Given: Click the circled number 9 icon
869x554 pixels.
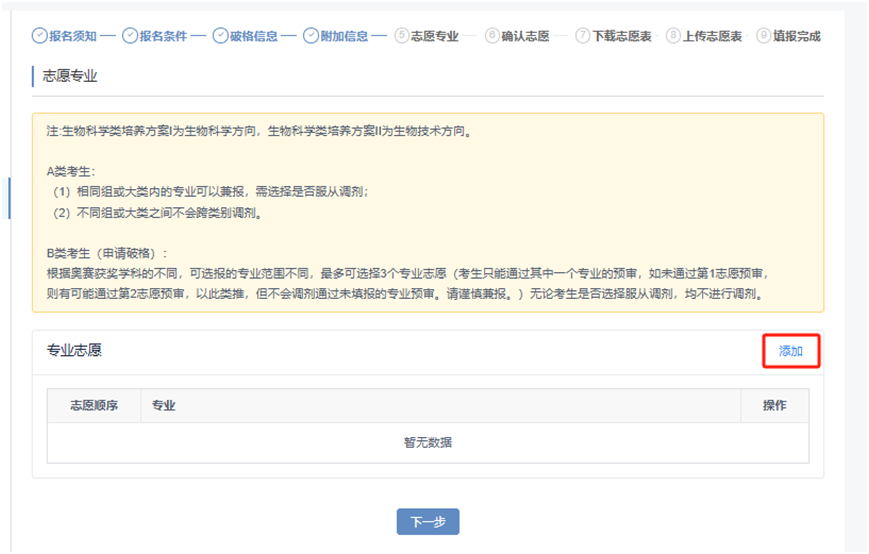Looking at the screenshot, I should pos(763,35).
